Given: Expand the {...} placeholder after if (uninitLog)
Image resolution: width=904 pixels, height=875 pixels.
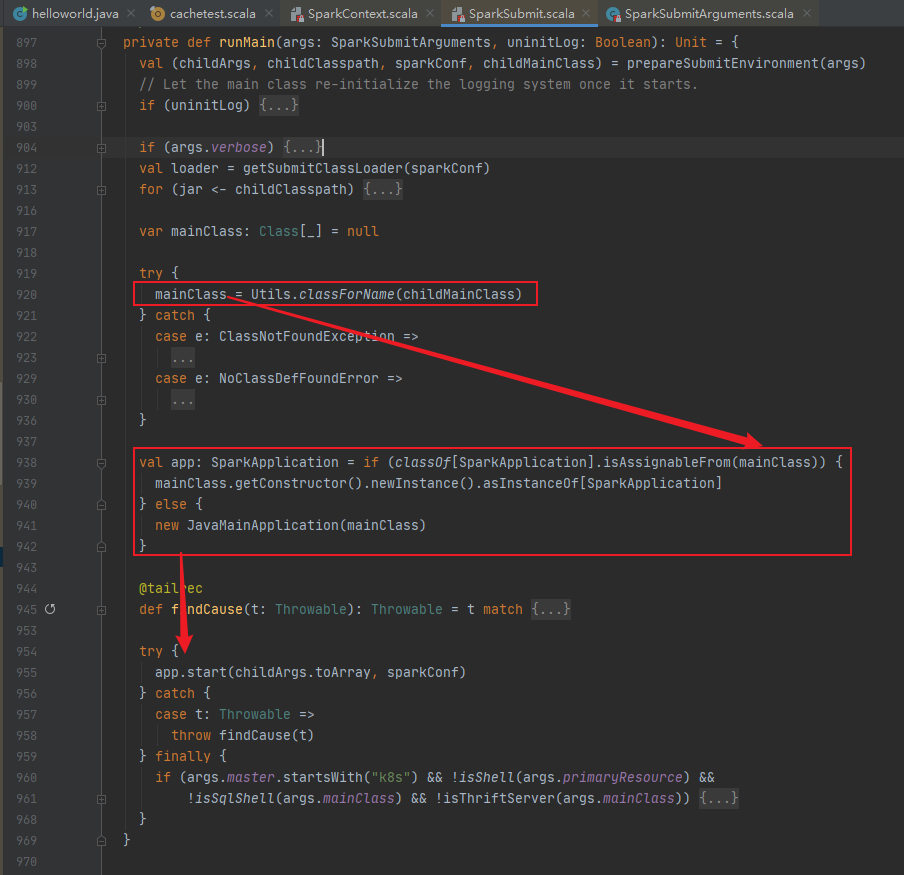Looking at the screenshot, I should tap(278, 105).
